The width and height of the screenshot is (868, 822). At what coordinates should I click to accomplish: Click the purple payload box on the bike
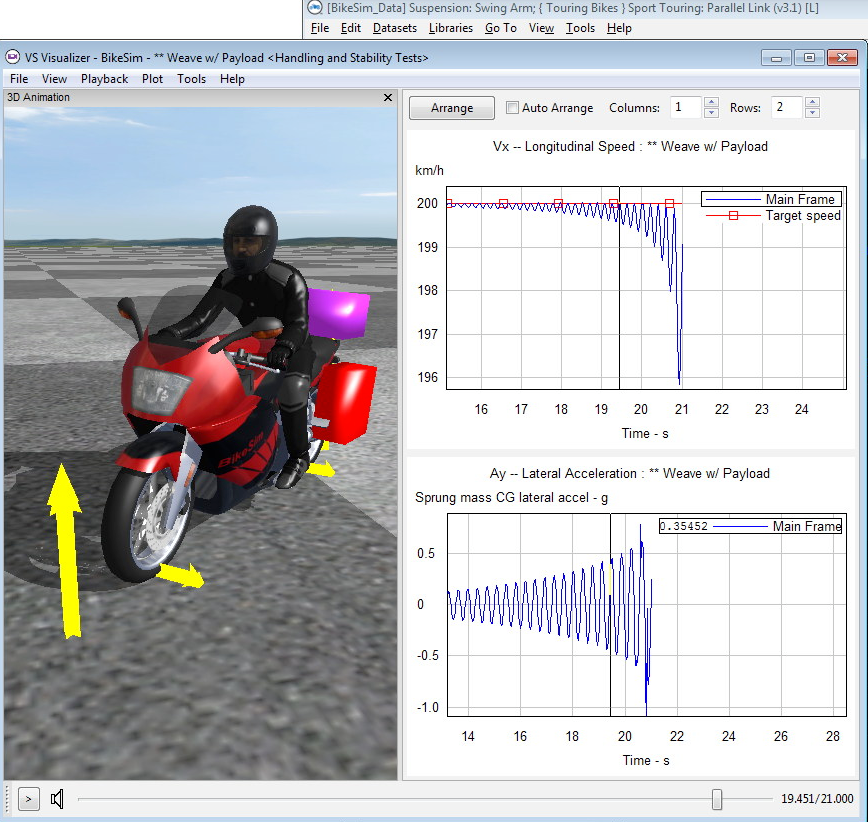click(x=338, y=312)
